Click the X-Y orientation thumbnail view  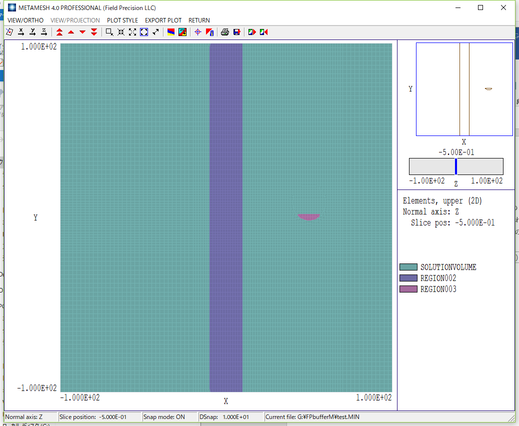coord(464,89)
